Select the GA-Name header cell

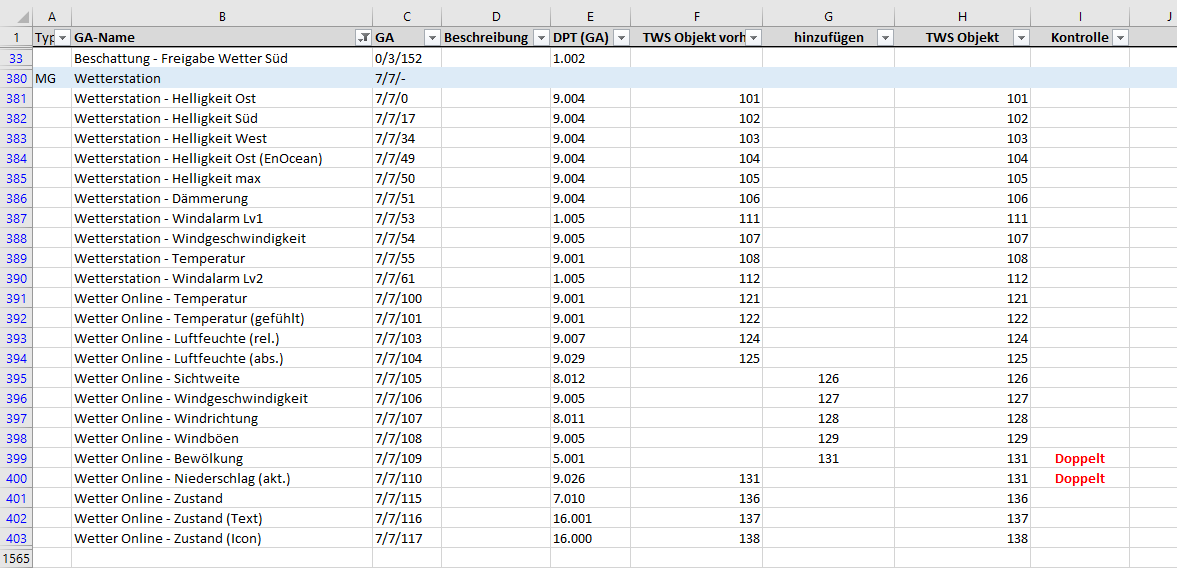coord(222,38)
